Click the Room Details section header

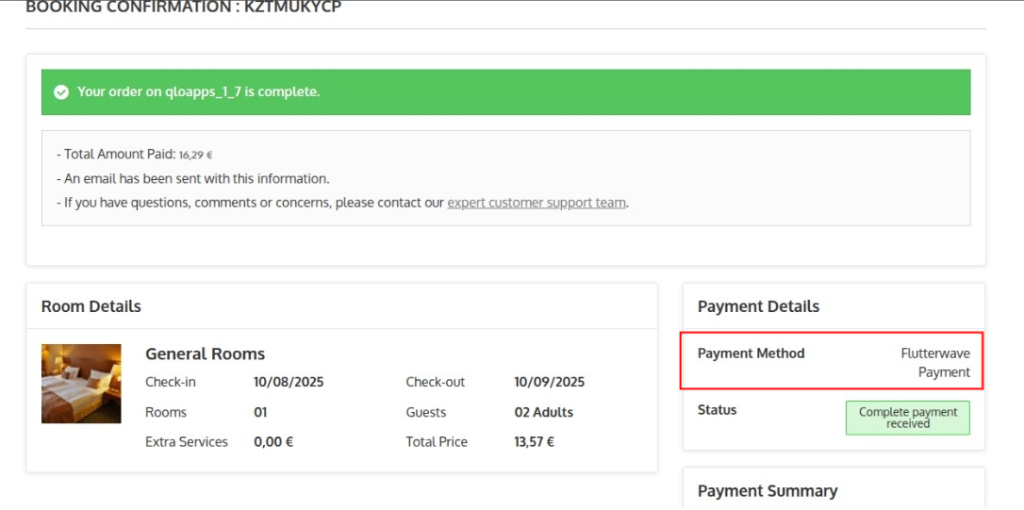[91, 306]
